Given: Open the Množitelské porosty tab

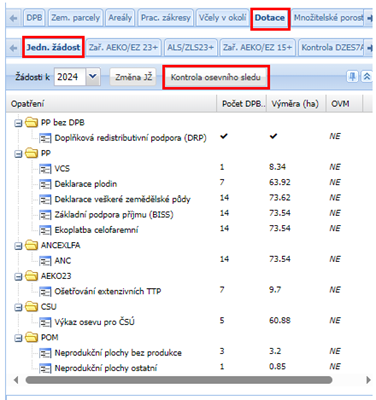Looking at the screenshot, I should (328, 17).
